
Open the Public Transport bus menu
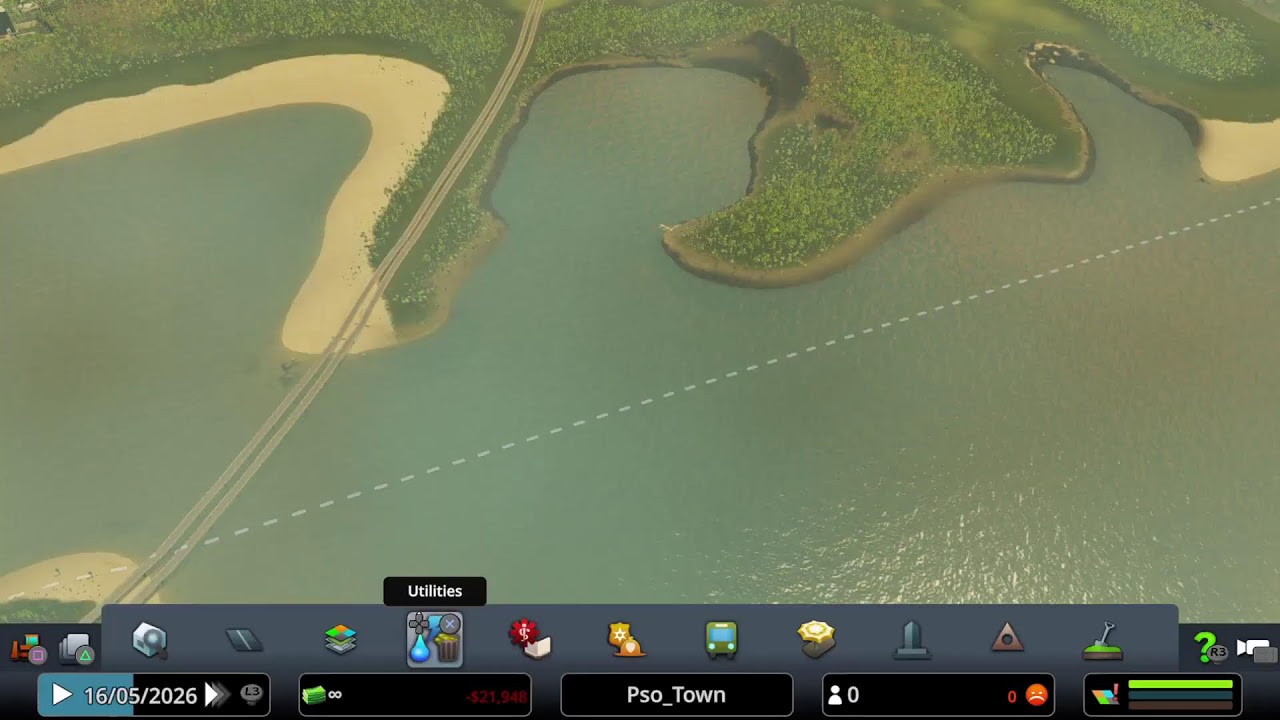point(721,639)
